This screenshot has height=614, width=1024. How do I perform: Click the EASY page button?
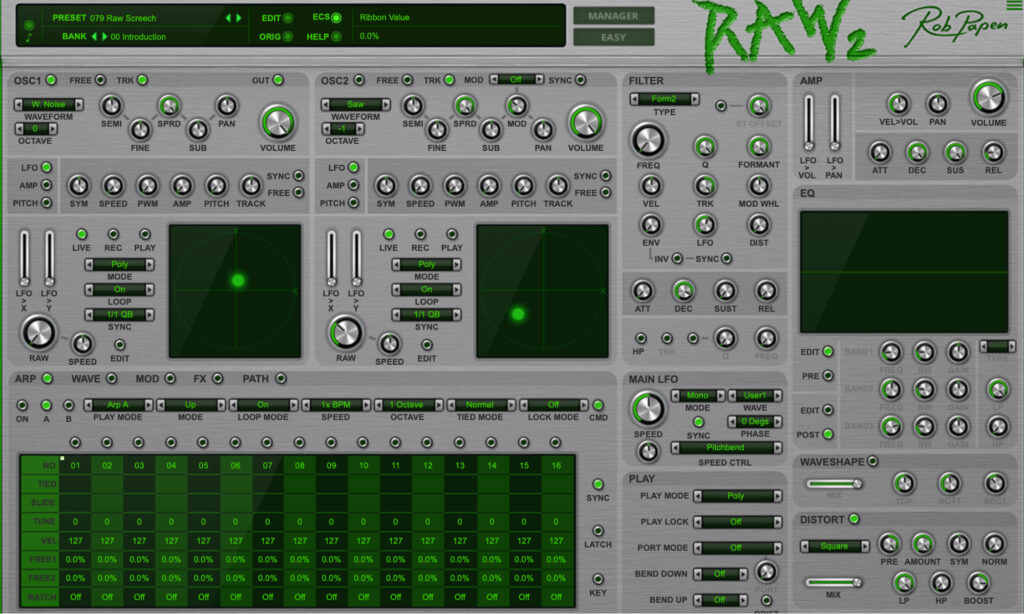(x=613, y=37)
